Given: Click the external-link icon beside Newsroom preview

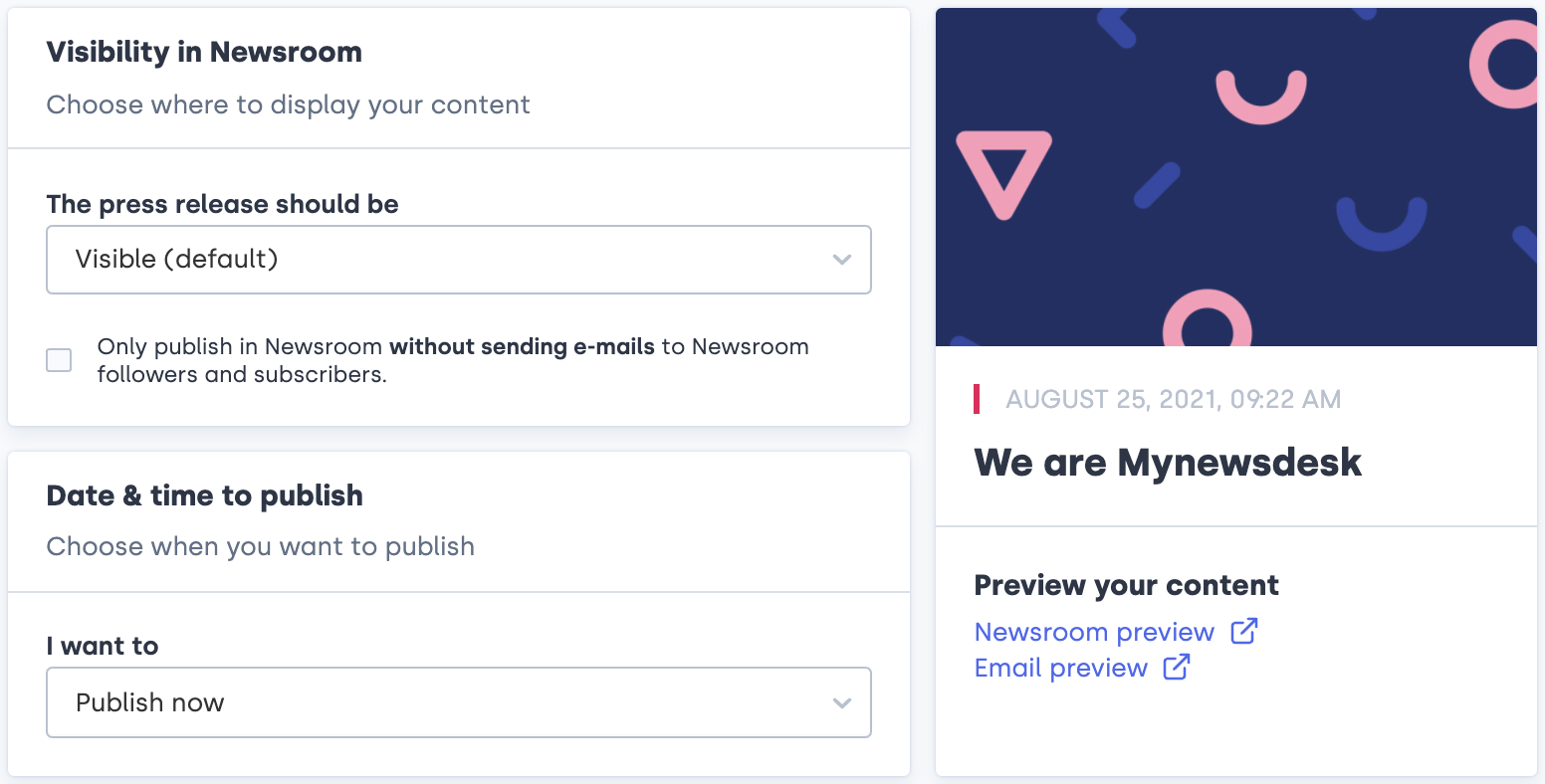Looking at the screenshot, I should [x=1244, y=631].
